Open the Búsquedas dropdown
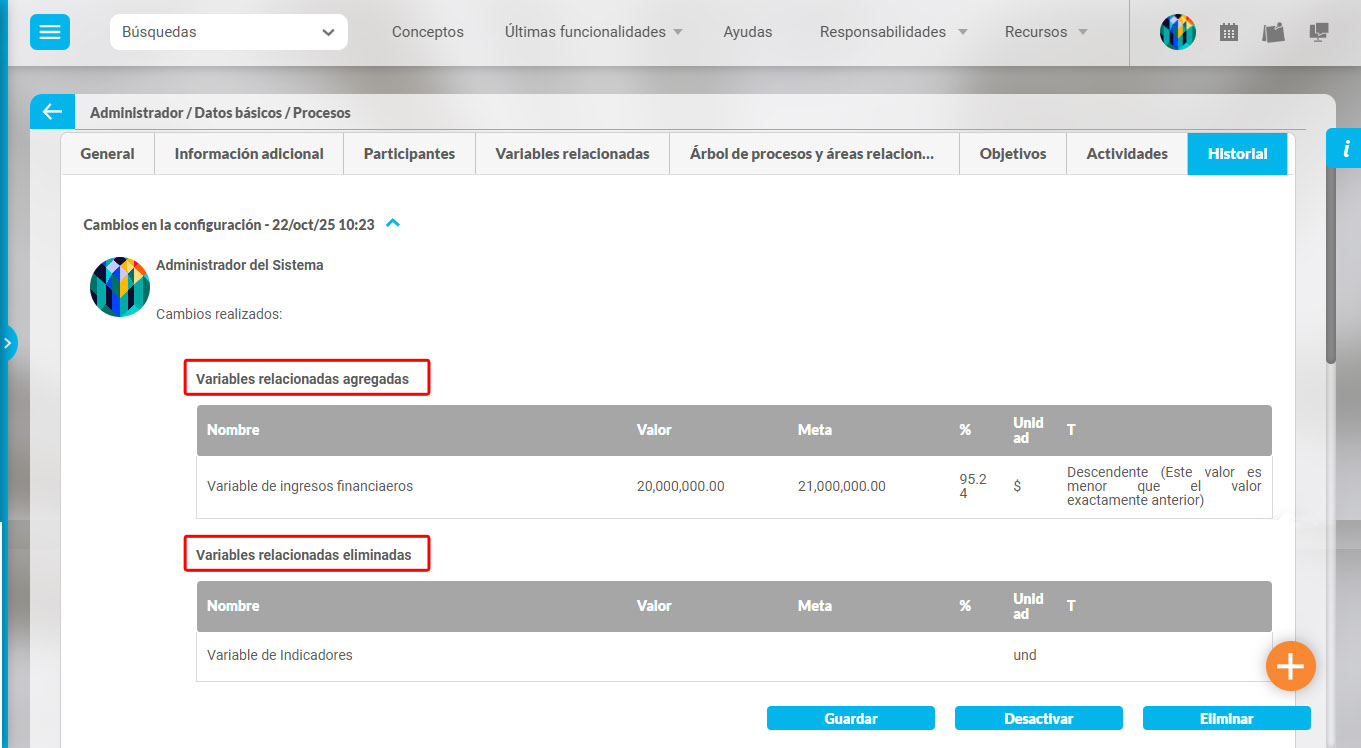 pyautogui.click(x=227, y=31)
